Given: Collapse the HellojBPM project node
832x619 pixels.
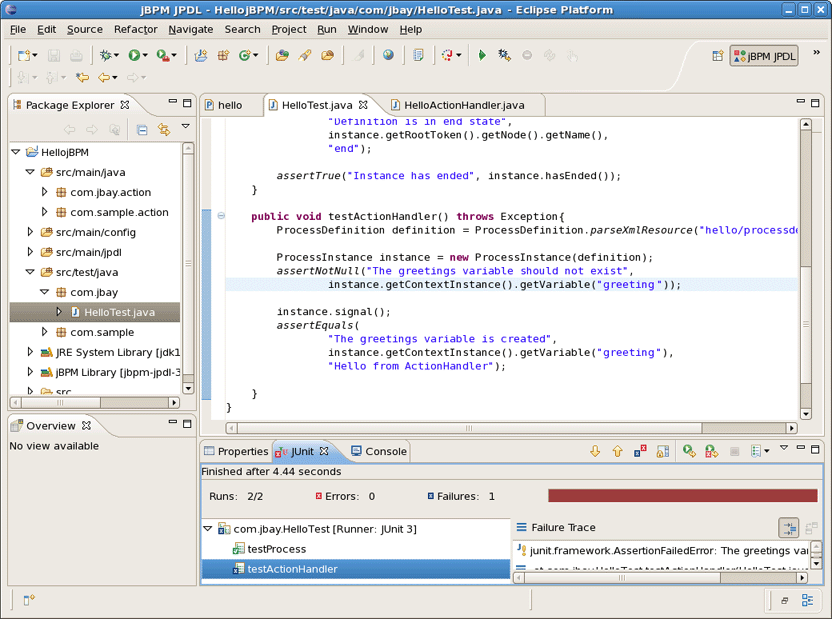Looking at the screenshot, I should coord(16,152).
